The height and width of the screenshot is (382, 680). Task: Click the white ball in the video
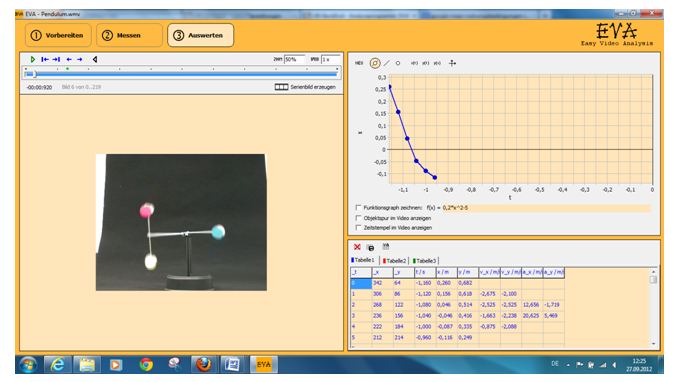(x=150, y=262)
